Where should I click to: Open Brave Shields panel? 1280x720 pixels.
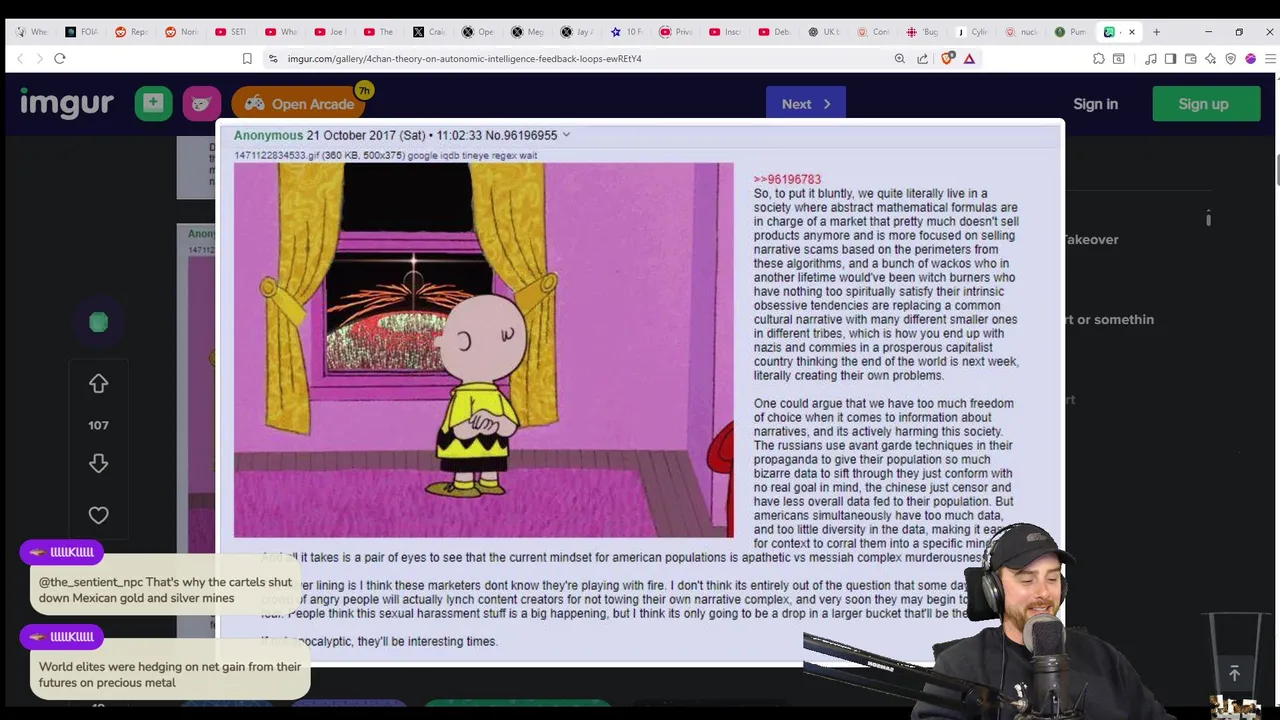pyautogui.click(x=947, y=58)
